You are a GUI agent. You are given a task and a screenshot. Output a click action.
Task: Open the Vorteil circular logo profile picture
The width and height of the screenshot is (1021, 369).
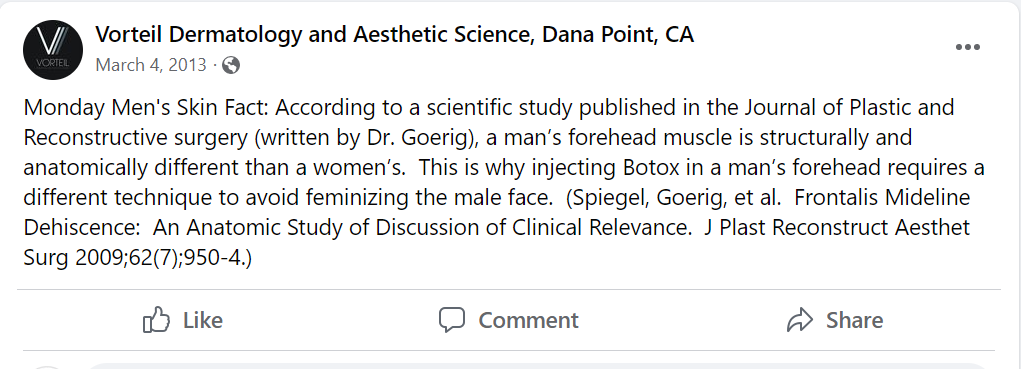pyautogui.click(x=53, y=49)
